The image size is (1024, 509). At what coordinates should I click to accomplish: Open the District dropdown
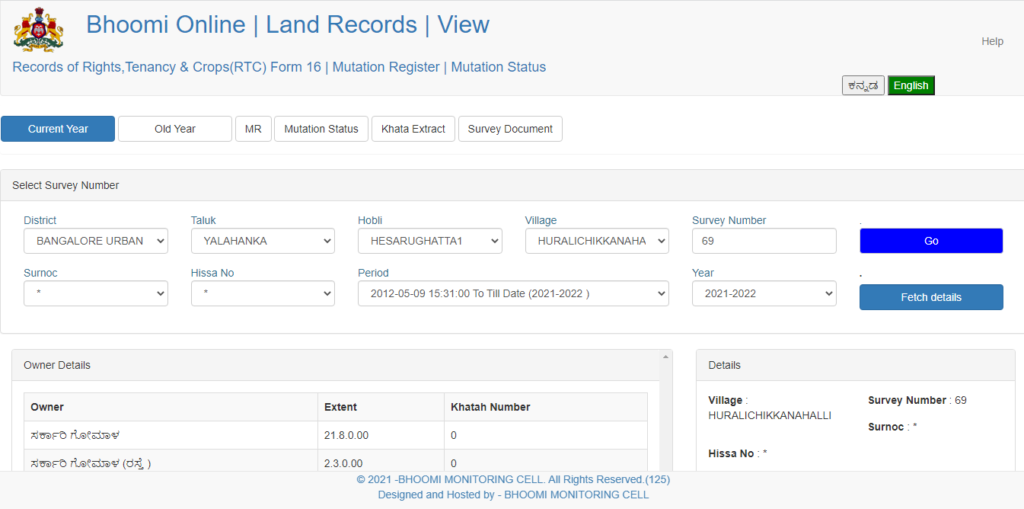96,241
